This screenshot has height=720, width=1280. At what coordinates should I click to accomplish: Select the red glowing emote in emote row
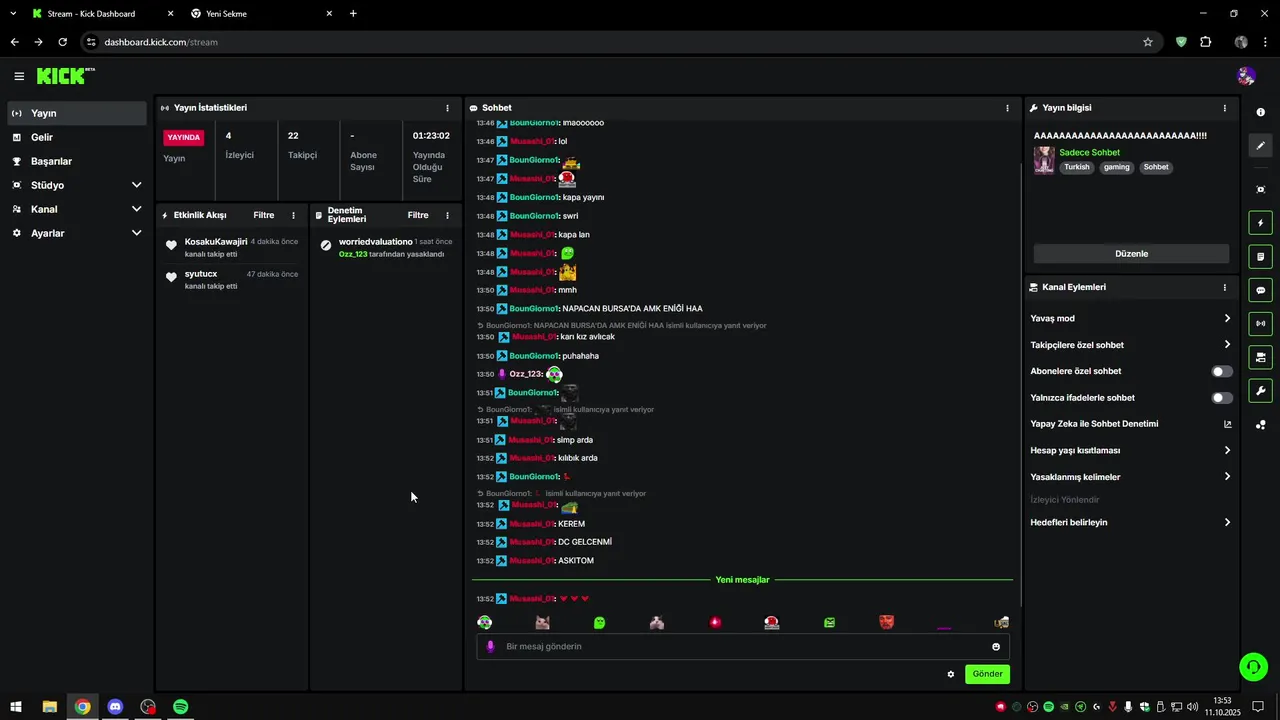[x=715, y=622]
